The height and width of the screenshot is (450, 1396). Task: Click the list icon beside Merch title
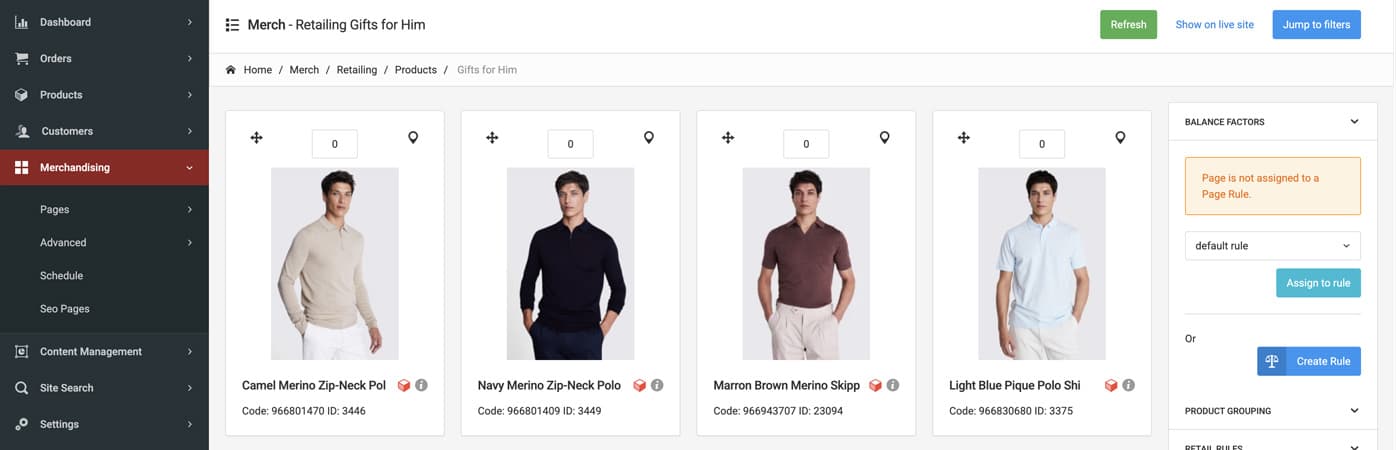233,25
